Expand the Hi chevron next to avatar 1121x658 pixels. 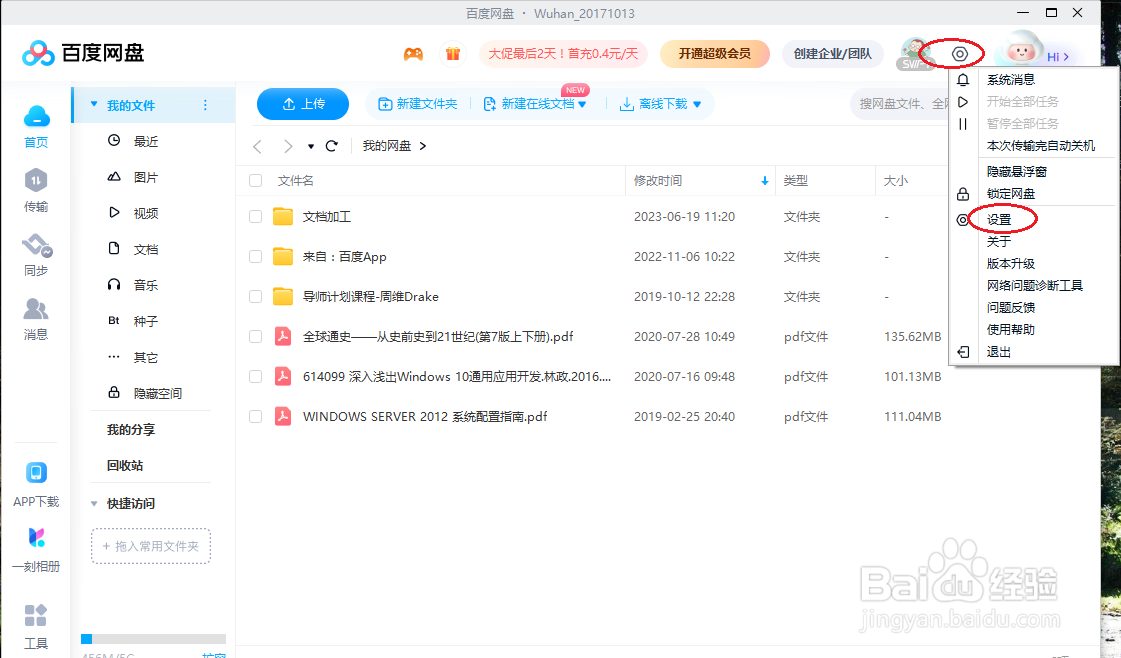point(1066,57)
